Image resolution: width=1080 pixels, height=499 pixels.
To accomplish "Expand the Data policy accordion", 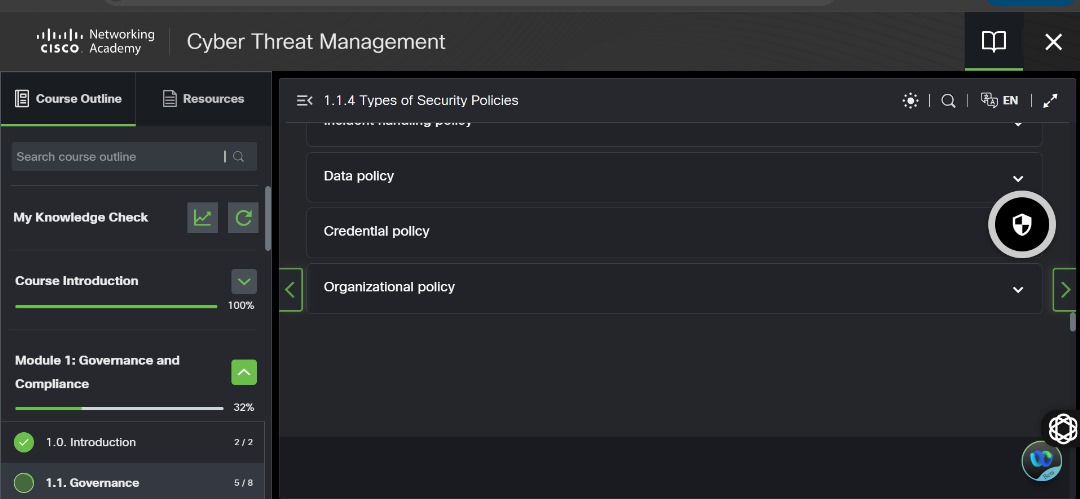I will (x=674, y=177).
